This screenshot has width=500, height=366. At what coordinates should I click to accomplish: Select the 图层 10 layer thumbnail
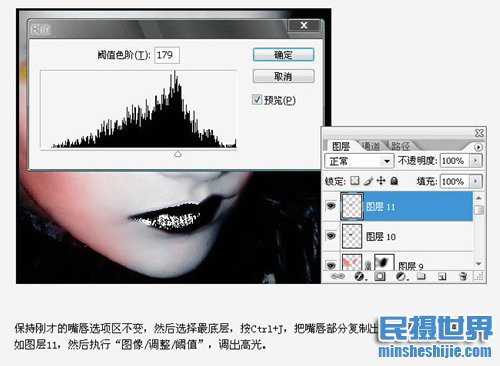(x=352, y=236)
